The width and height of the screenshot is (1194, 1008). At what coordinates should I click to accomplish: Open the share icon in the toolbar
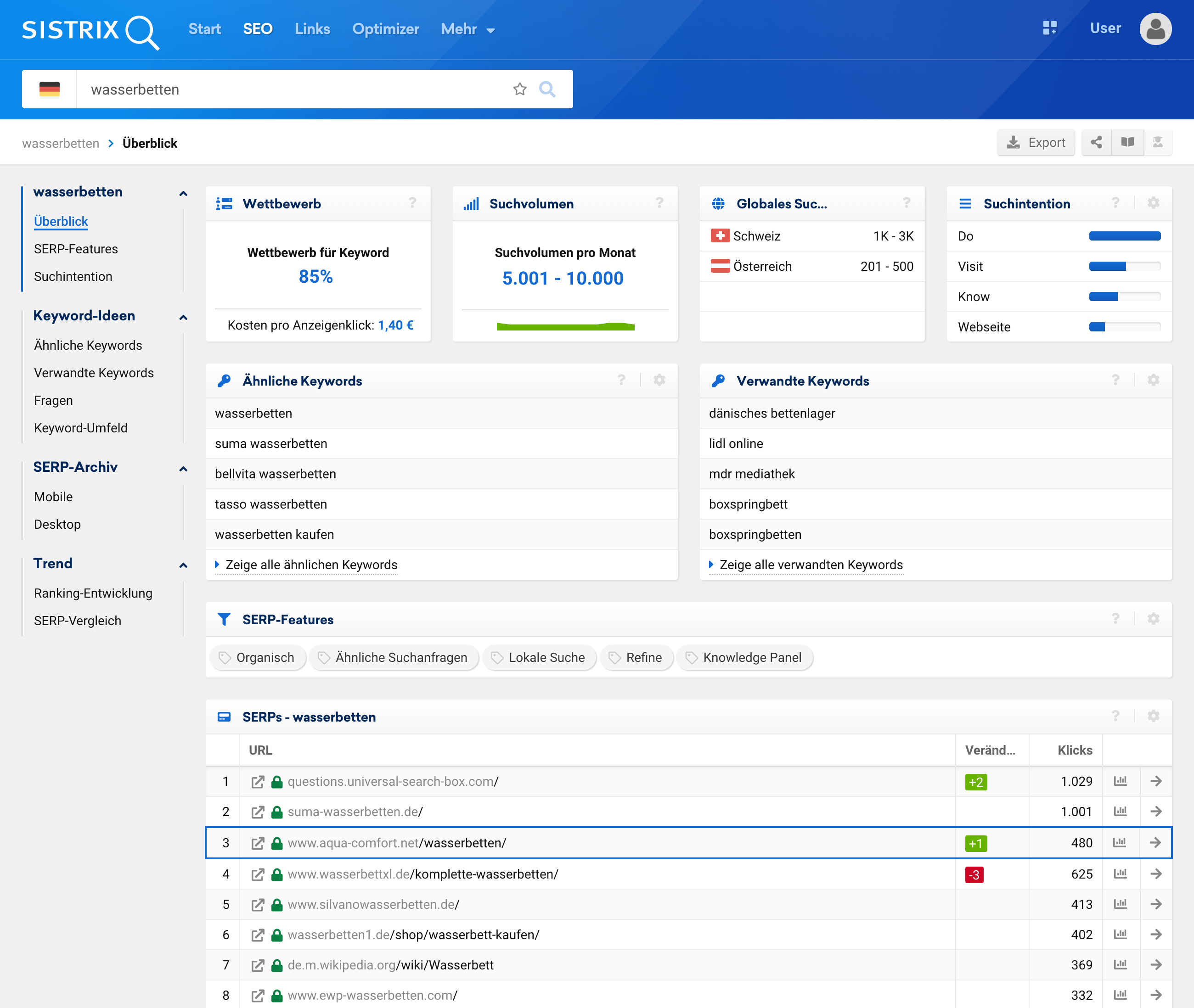tap(1096, 142)
